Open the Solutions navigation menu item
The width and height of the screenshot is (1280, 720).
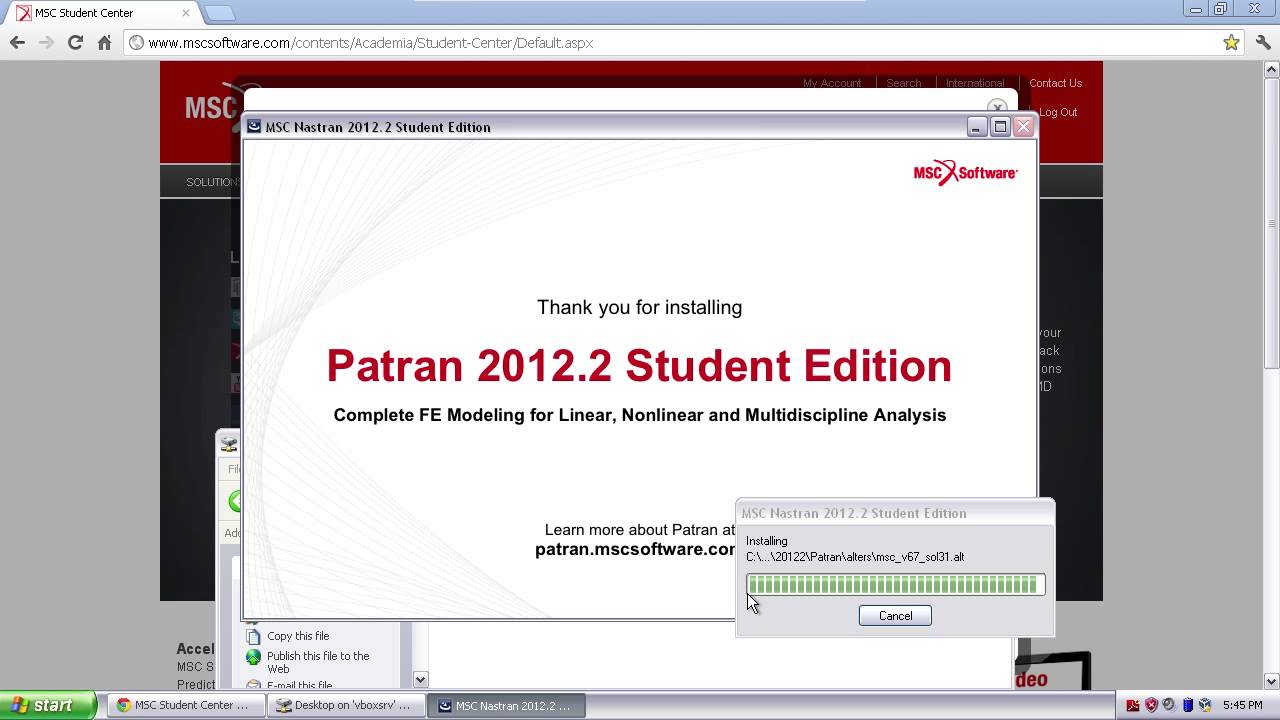coord(213,182)
